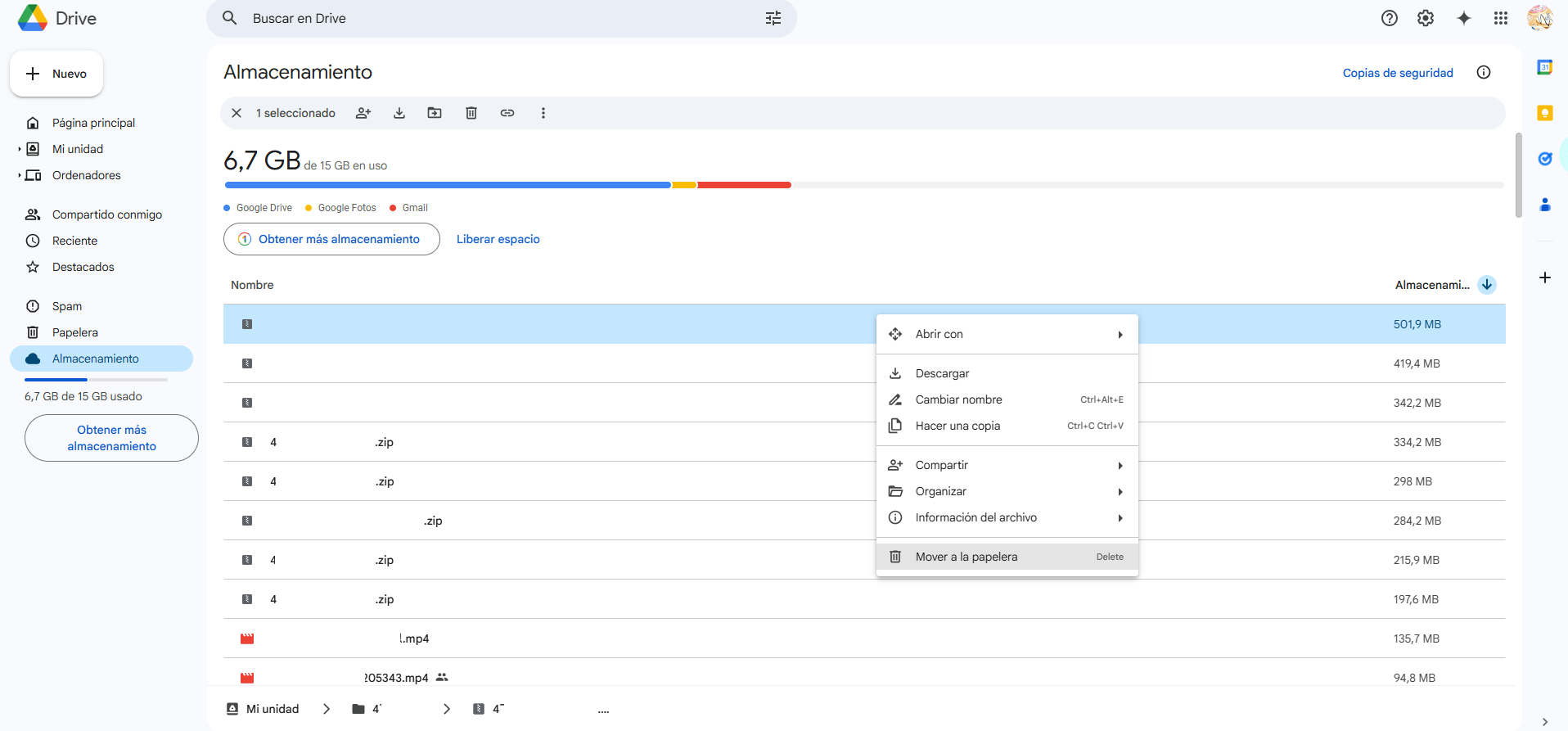Click the trash icon in selection toolbar
Viewport: 1568px width, 731px height.
point(471,113)
